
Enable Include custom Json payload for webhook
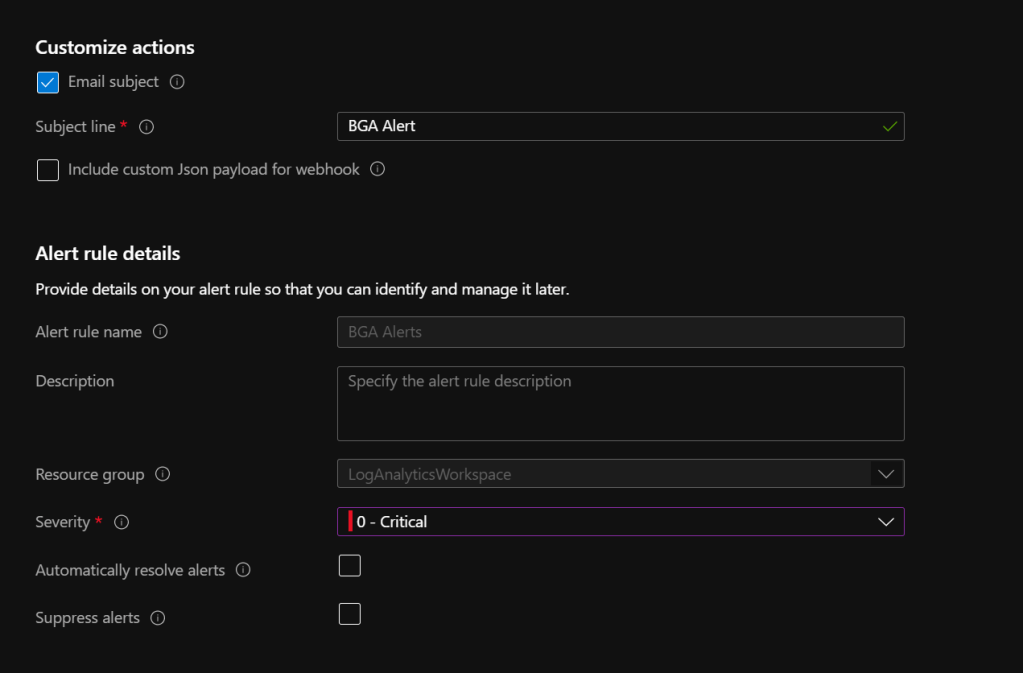pos(48,170)
